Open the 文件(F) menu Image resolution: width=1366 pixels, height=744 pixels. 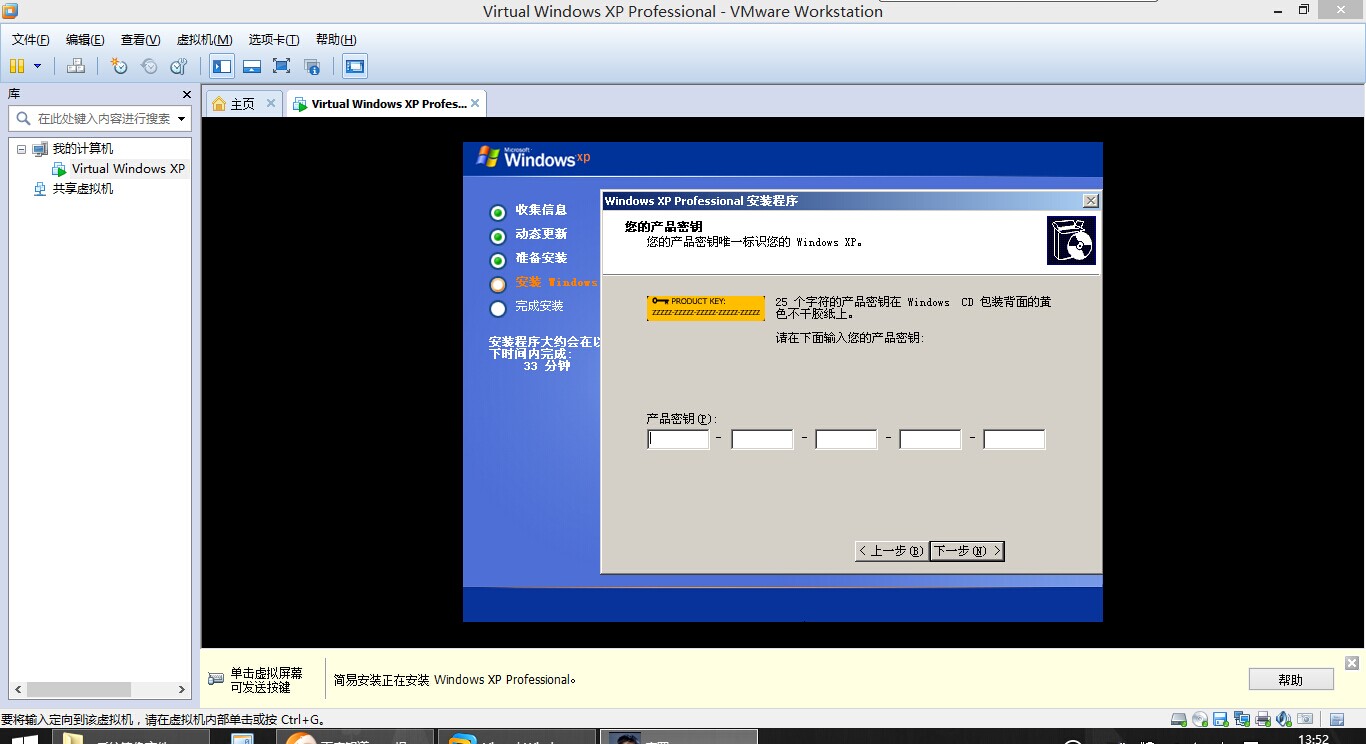pos(31,40)
